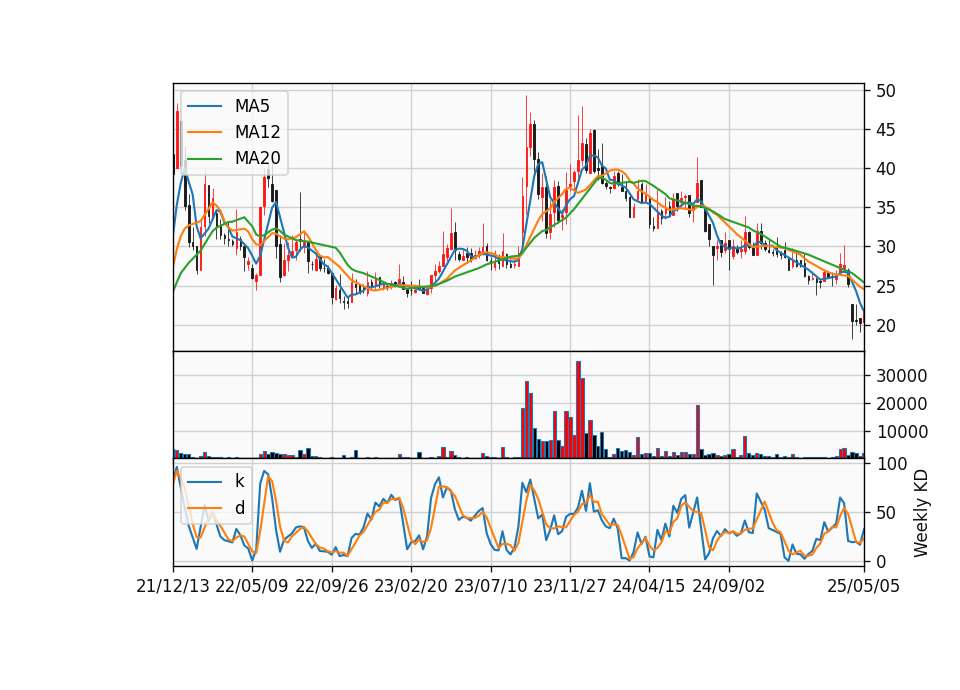Screen dimensions: 960x690
Task: Click the green MA20 legend line sample
Action: 204,158
